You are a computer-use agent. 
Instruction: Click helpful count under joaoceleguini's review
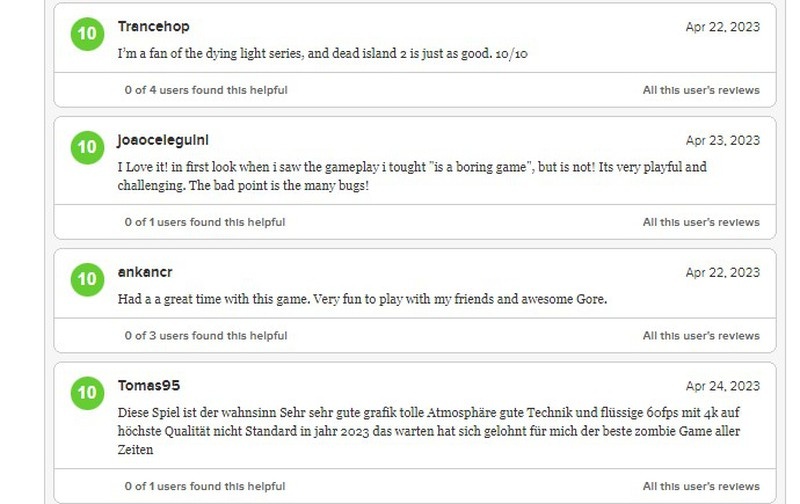[x=205, y=222]
